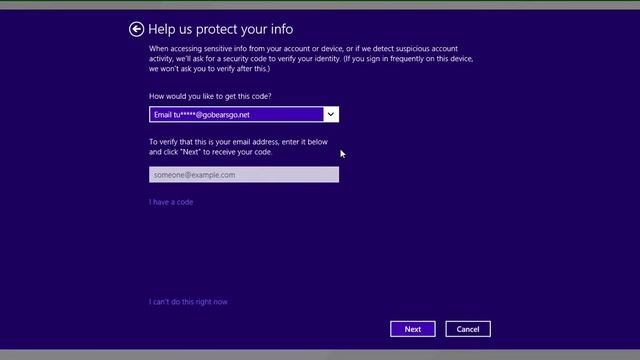Click 'How would you like to get this code?' label
640x360 pixels.
pos(210,96)
